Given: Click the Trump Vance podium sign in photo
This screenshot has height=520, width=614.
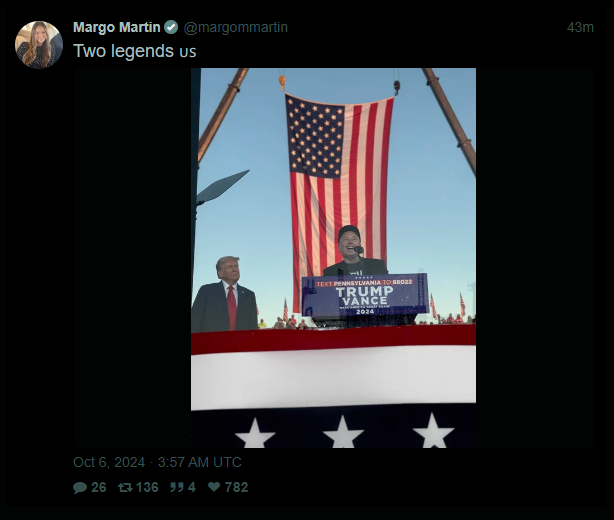Looking at the screenshot, I should click(365, 294).
